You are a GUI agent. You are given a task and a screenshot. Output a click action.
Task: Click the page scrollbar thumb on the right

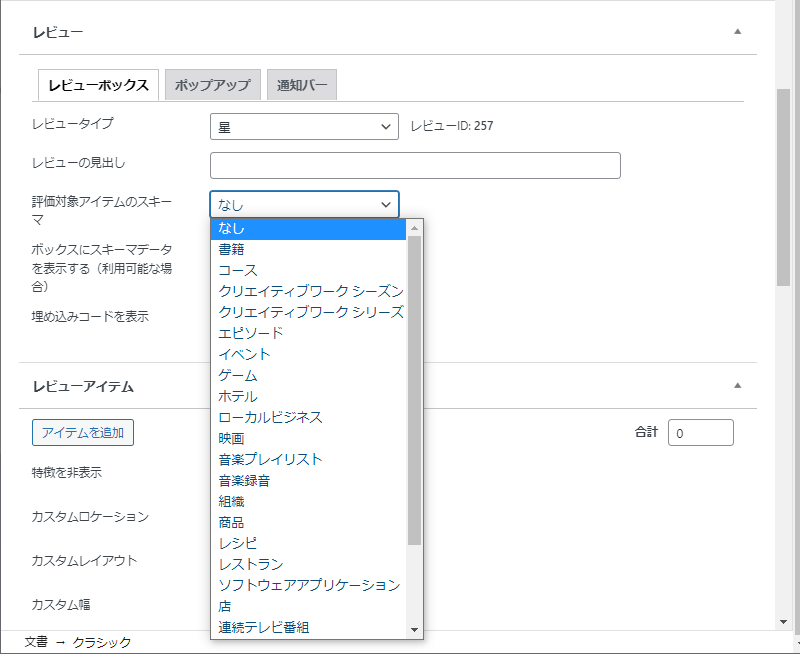click(783, 187)
